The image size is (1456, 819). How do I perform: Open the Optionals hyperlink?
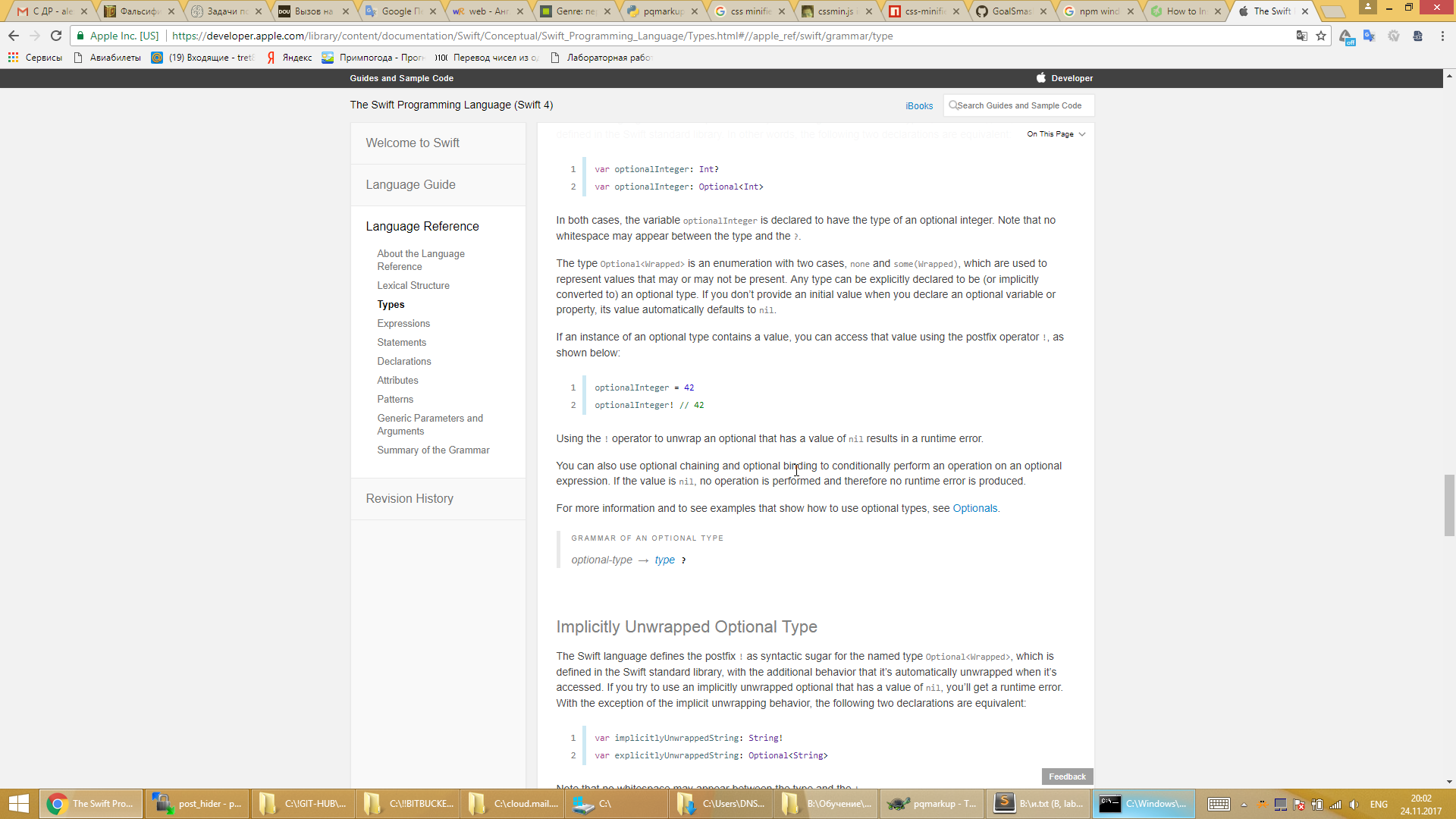coord(974,509)
